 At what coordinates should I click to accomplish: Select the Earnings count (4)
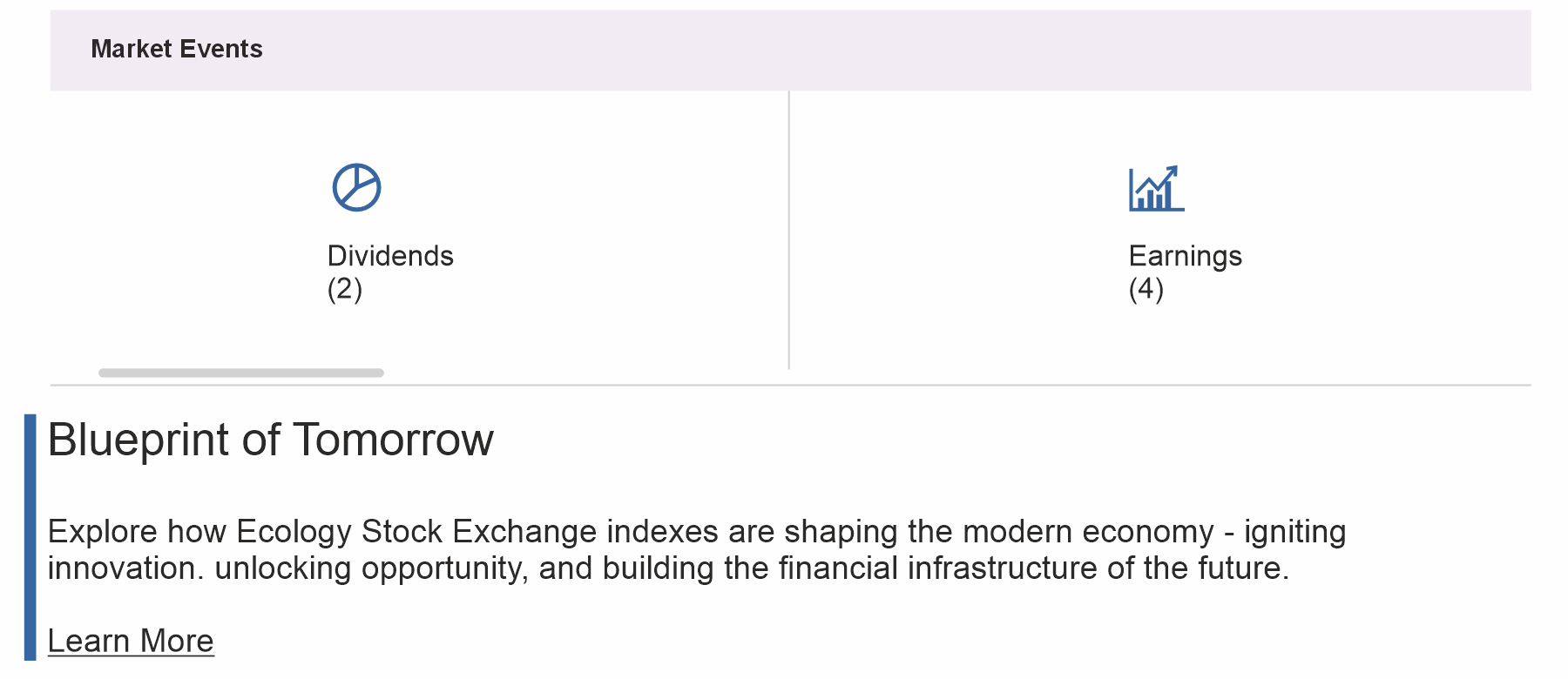click(1146, 288)
